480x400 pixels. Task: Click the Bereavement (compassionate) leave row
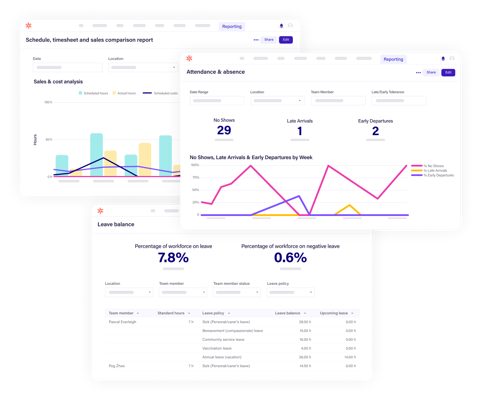[232, 331]
